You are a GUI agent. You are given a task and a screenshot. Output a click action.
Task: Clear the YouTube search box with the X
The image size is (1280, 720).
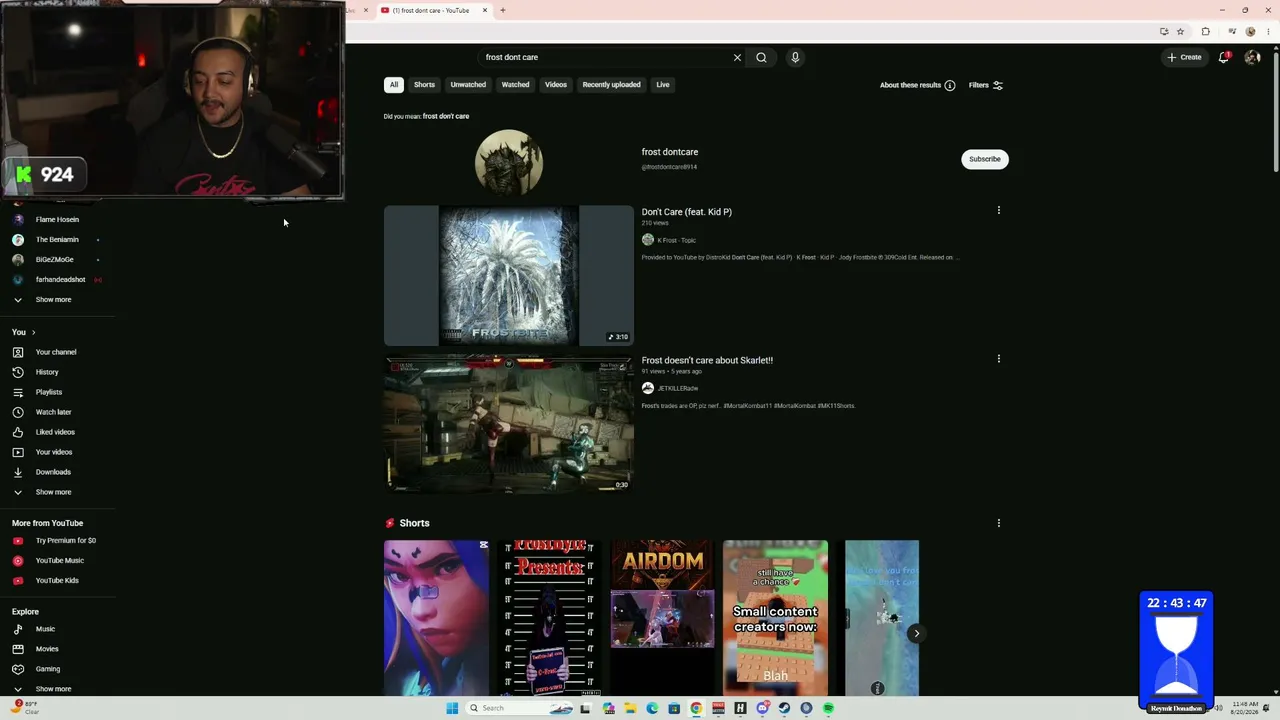tap(737, 57)
